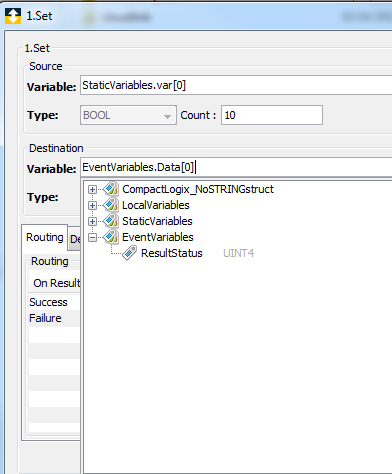Select the Success routing row
The width and height of the screenshot is (392, 474).
pyautogui.click(x=54, y=302)
